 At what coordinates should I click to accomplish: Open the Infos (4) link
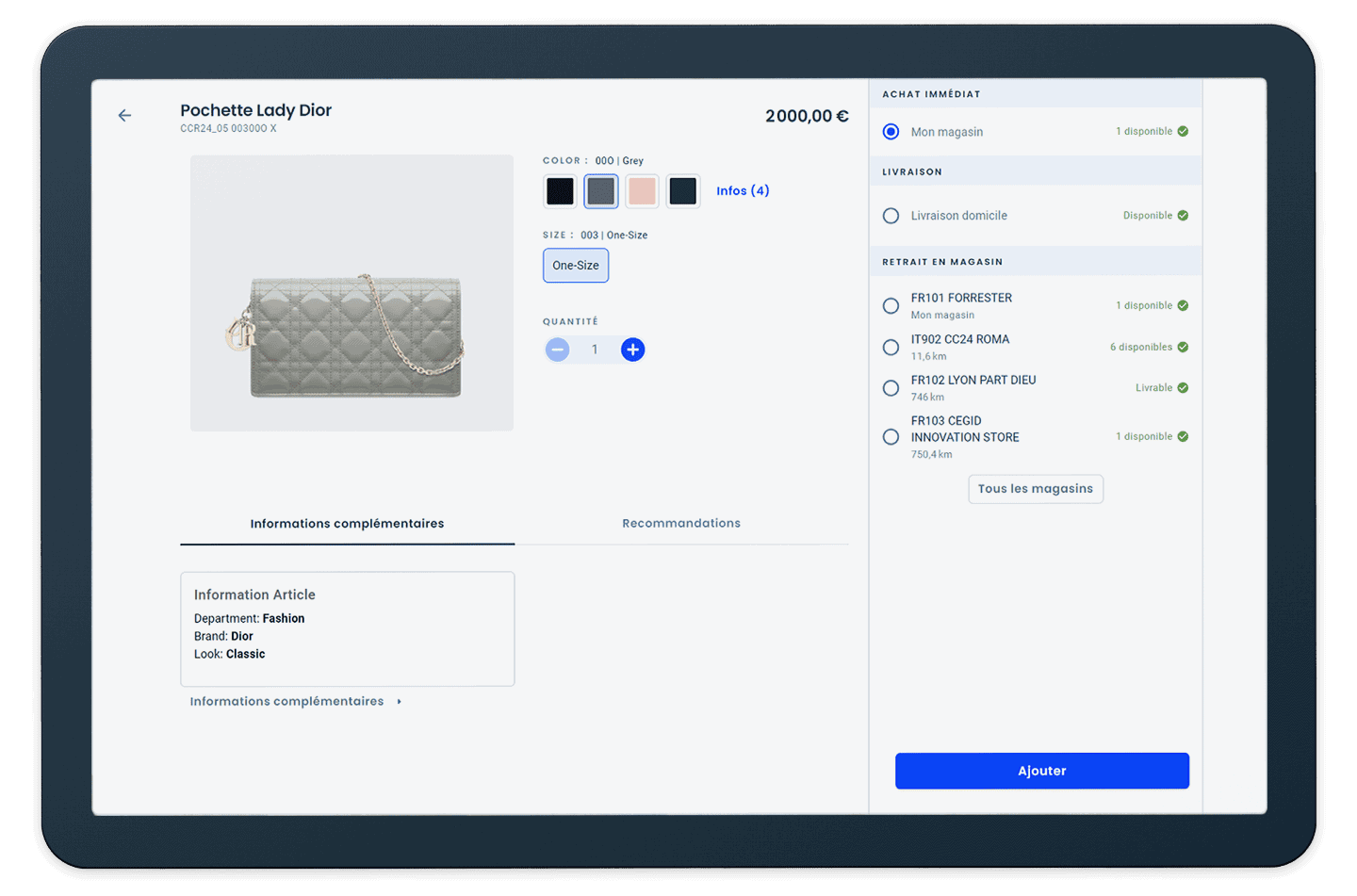point(743,191)
